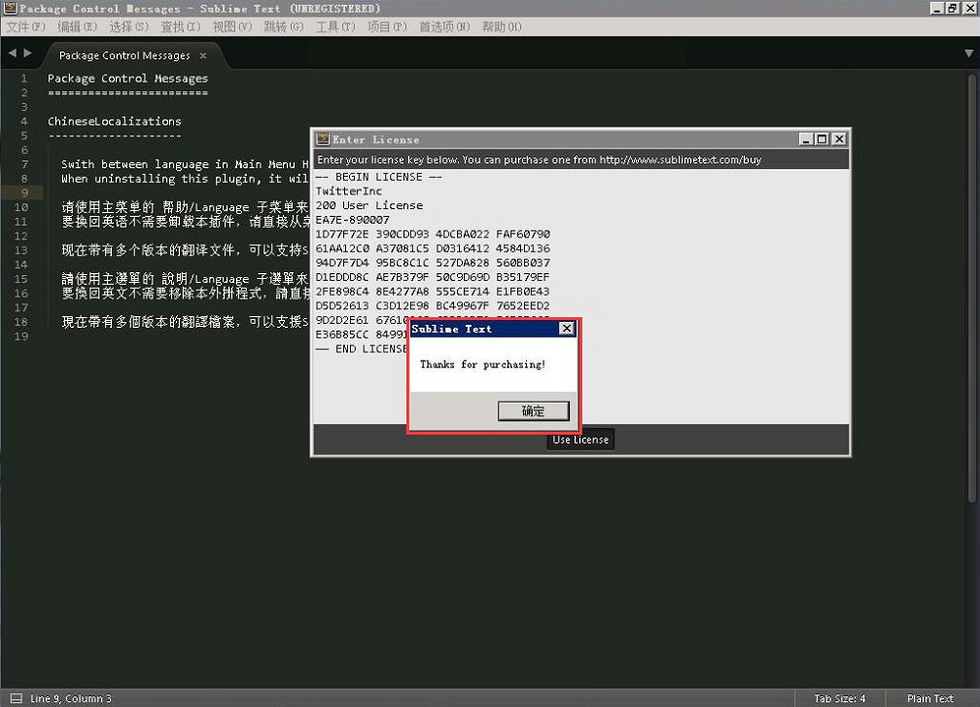This screenshot has height=707, width=980.
Task: Click the TwitterInc line in license
Action: [x=349, y=191]
